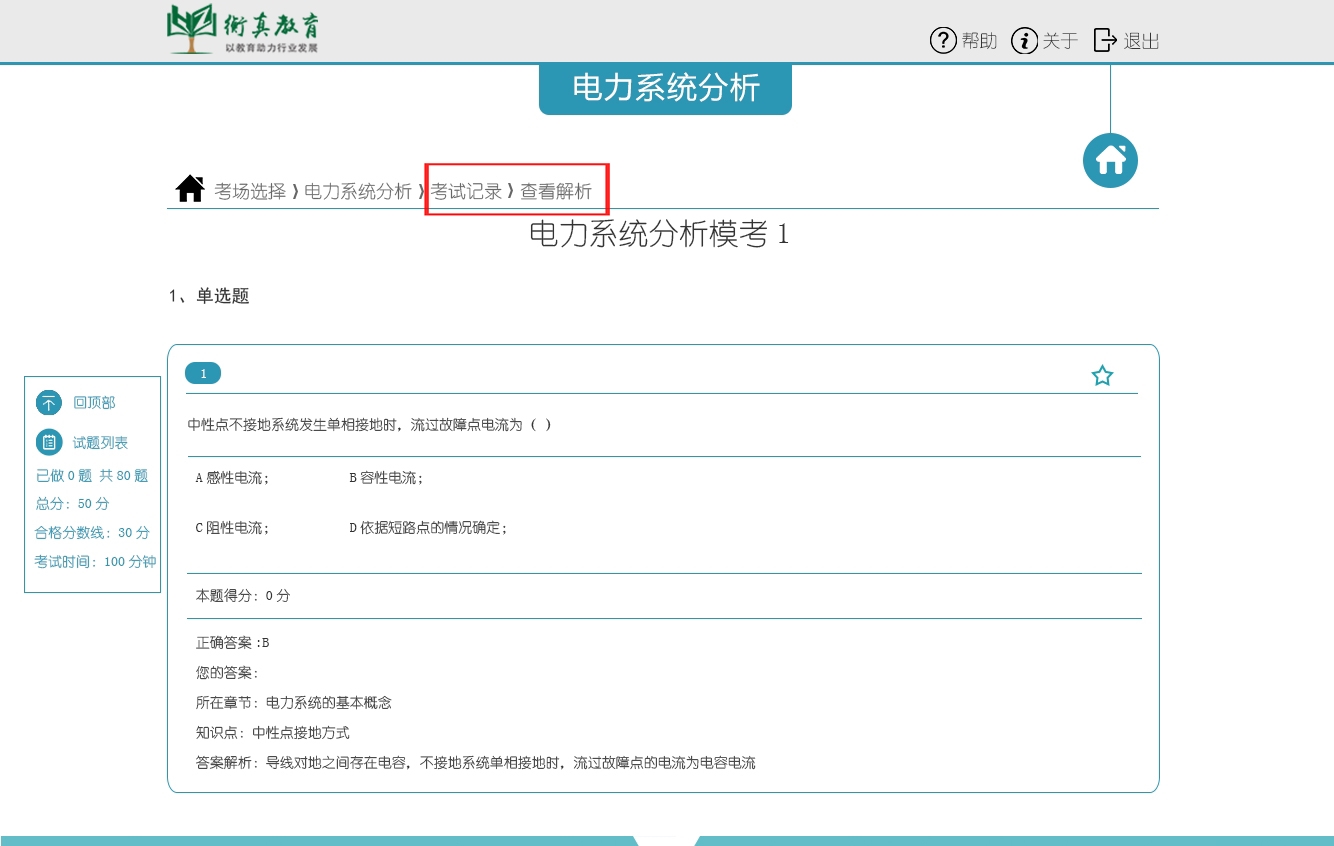Click the 帮助 text label
The width and height of the screenshot is (1334, 846).
[x=980, y=41]
